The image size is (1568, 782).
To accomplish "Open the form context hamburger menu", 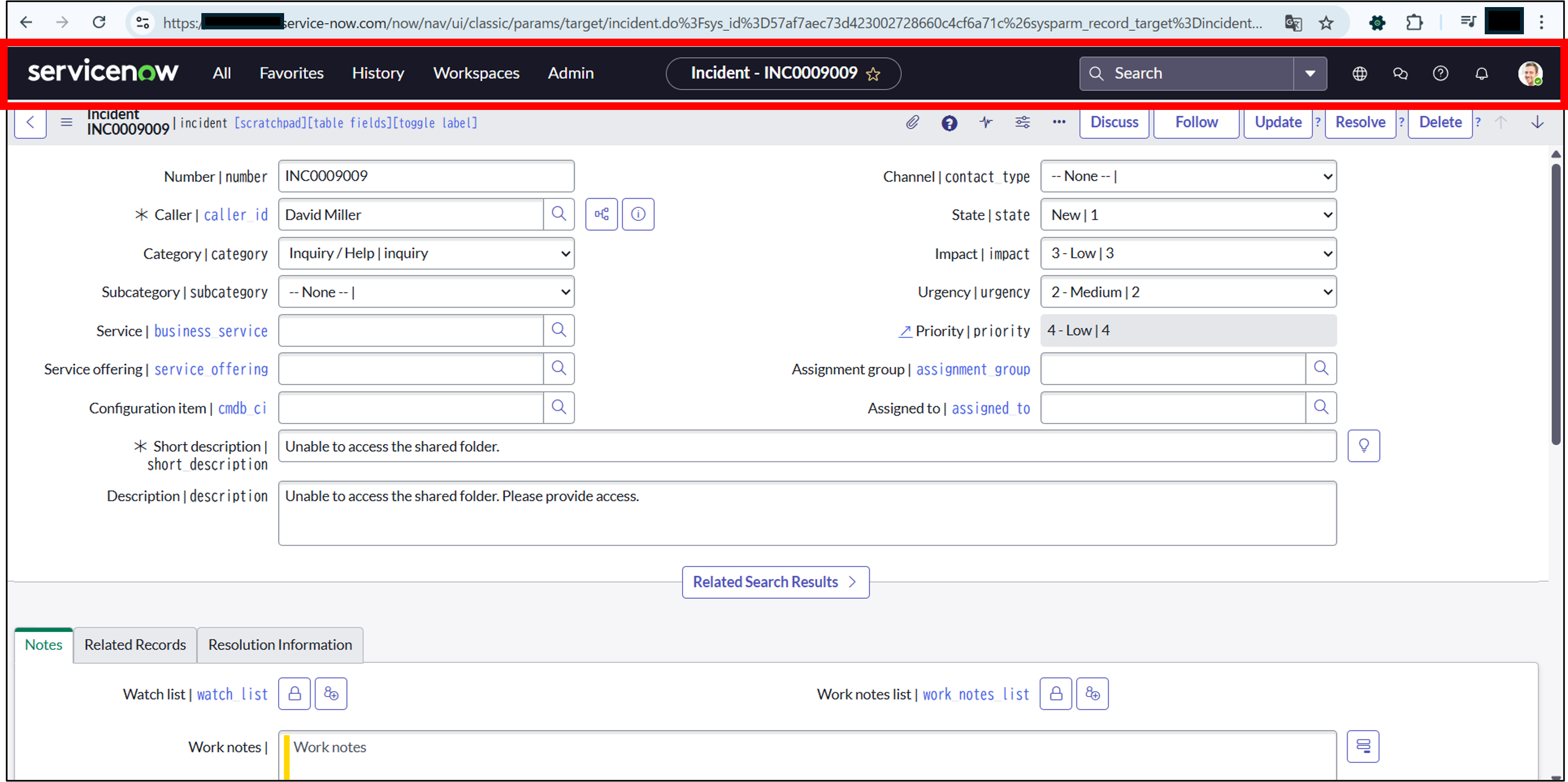I will (x=66, y=122).
